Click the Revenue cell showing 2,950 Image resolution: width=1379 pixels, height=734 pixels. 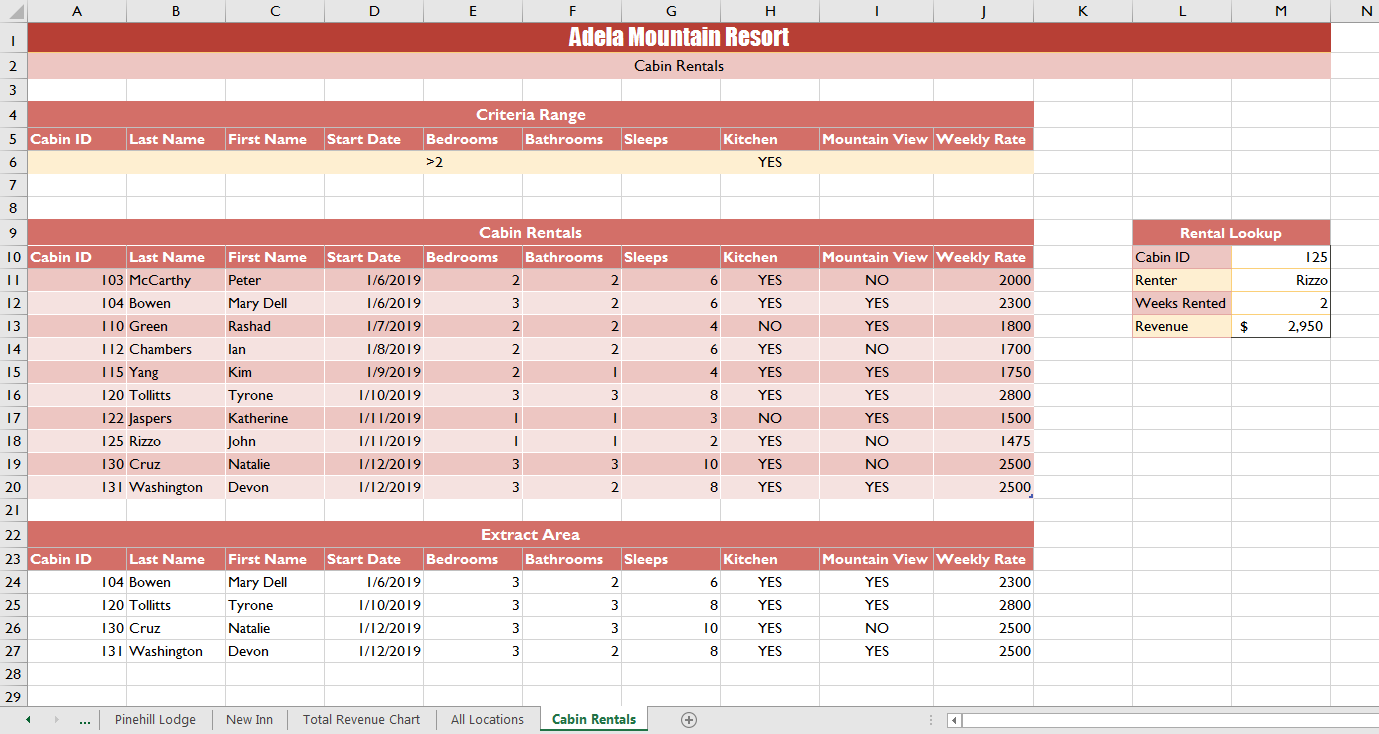[1280, 326]
